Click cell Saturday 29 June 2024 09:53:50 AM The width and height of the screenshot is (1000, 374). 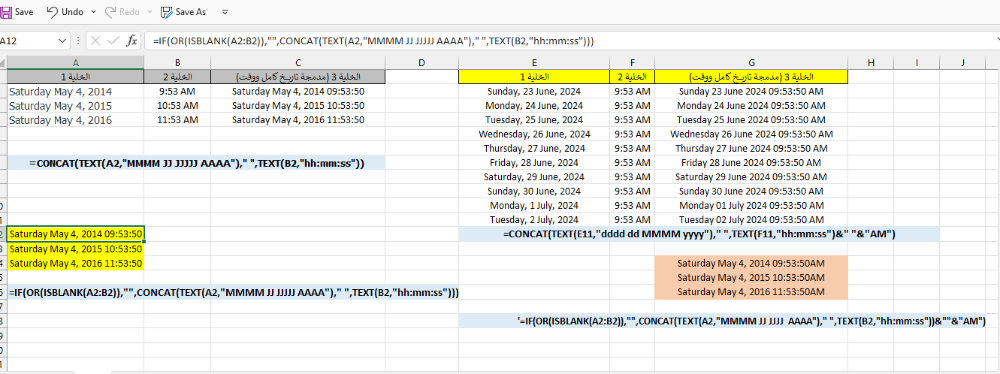coord(751,177)
